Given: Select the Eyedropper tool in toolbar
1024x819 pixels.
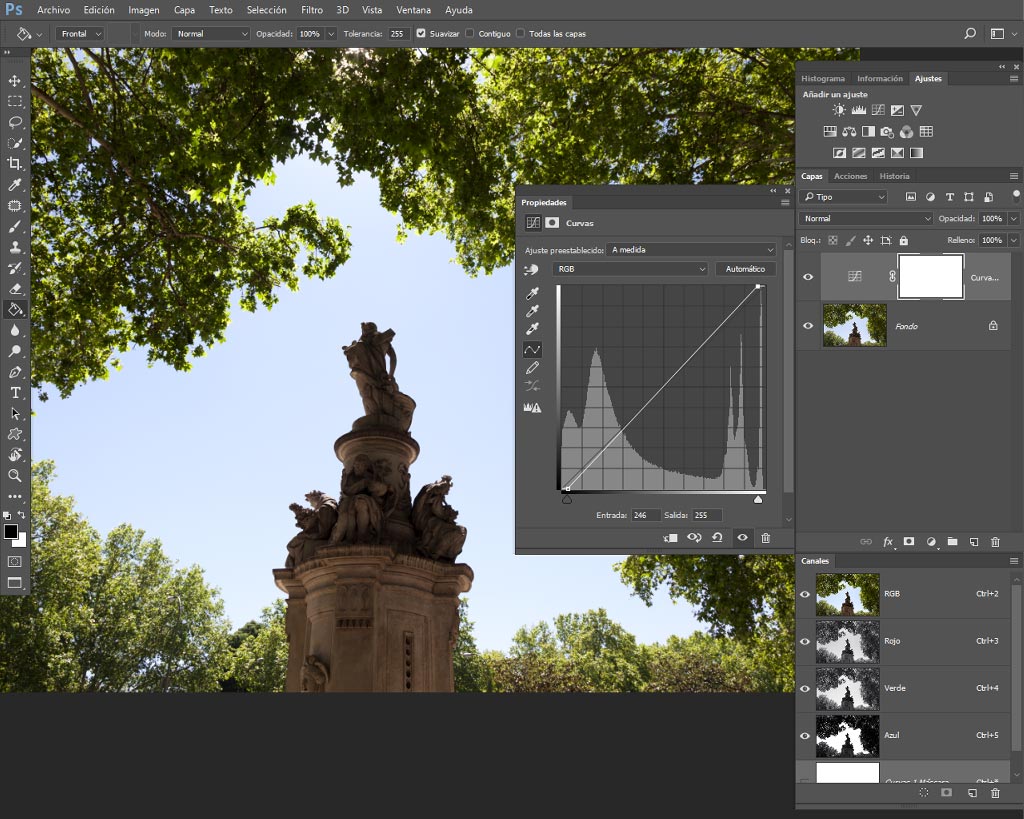Looking at the screenshot, I should tap(14, 185).
